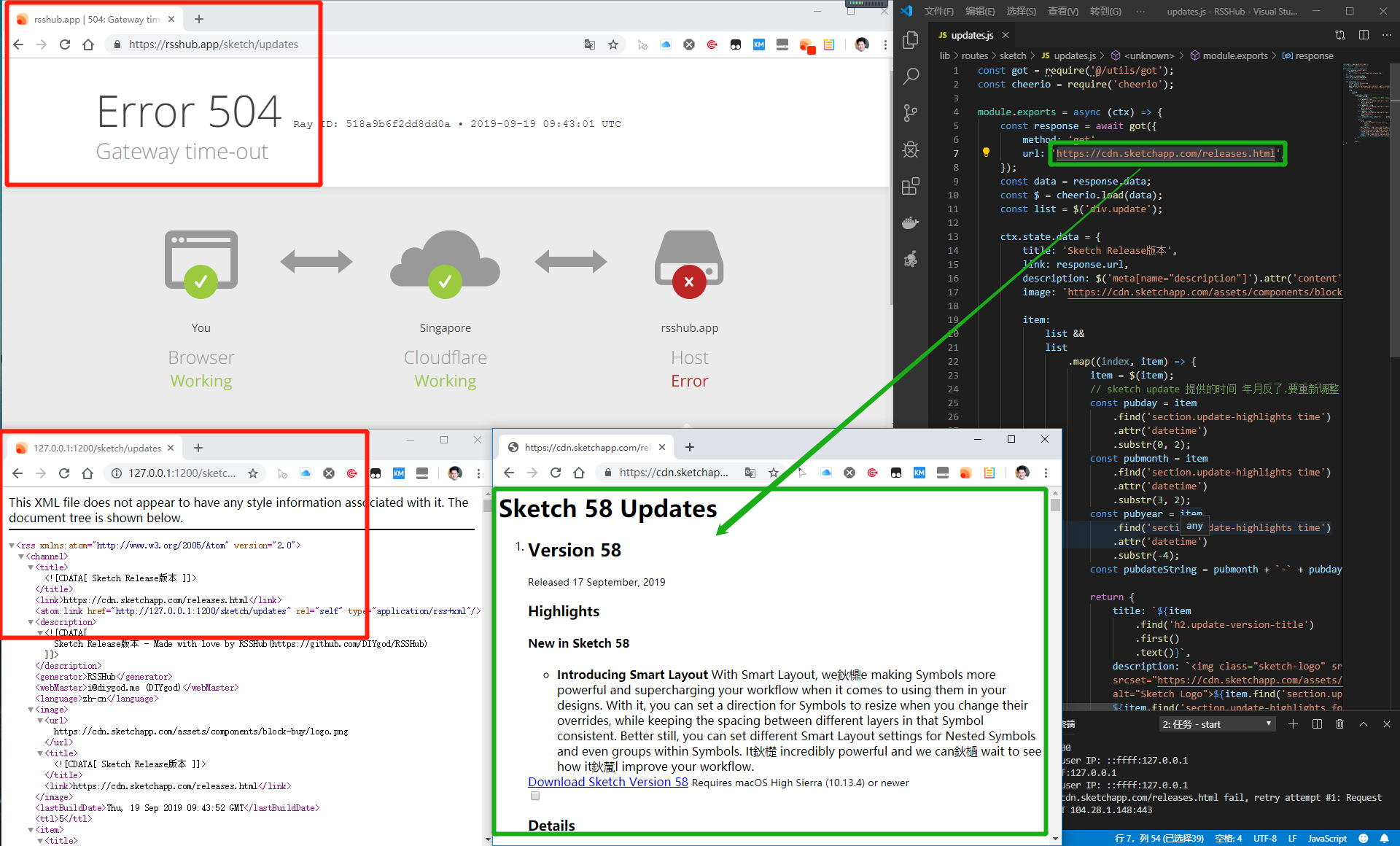Click the translate icon in the sketchapp address bar

[750, 473]
